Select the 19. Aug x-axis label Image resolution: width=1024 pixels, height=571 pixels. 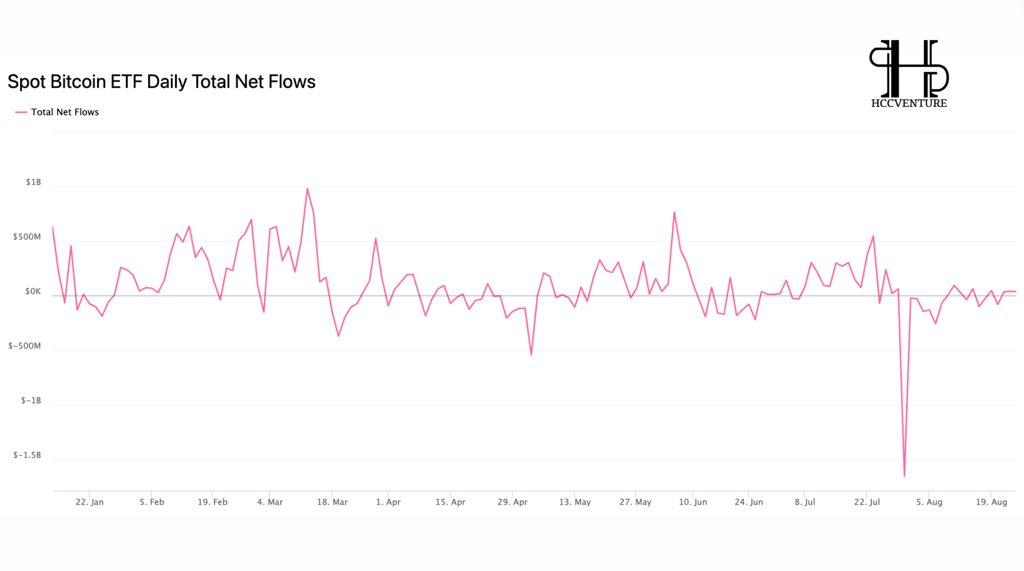click(991, 502)
